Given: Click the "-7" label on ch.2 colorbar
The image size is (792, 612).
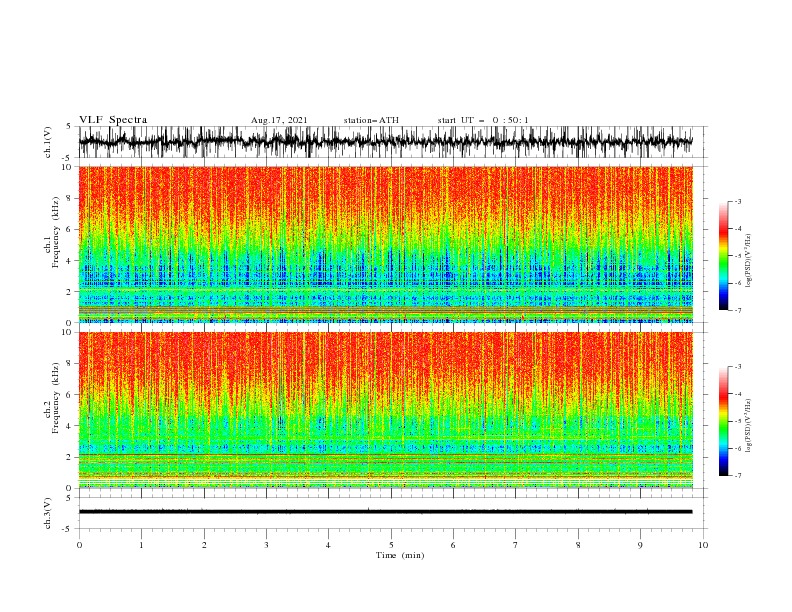Looking at the screenshot, I should (x=738, y=476).
